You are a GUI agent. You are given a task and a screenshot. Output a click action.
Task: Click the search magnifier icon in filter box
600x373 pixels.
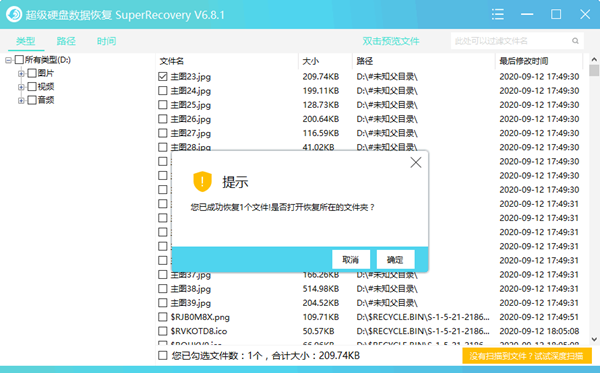coord(575,41)
